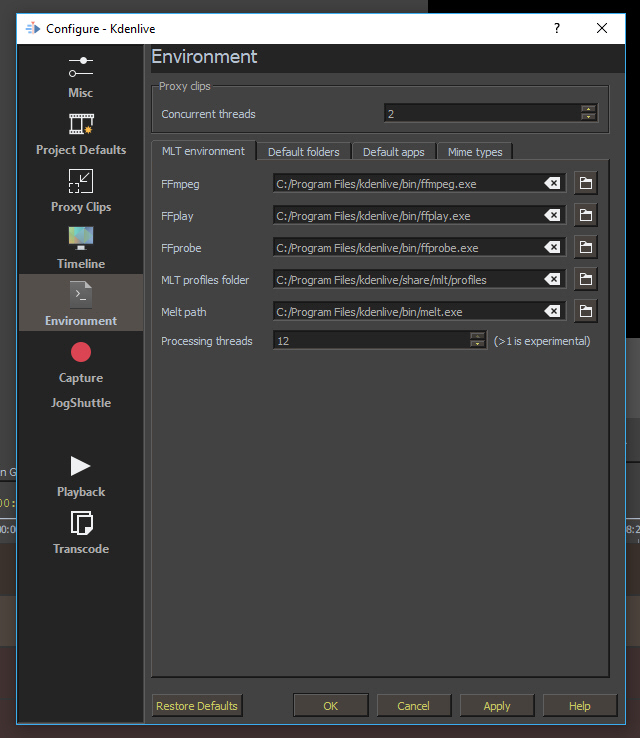Viewport: 640px width, 738px height.
Task: Open the Playback settings page
Action: point(80,477)
